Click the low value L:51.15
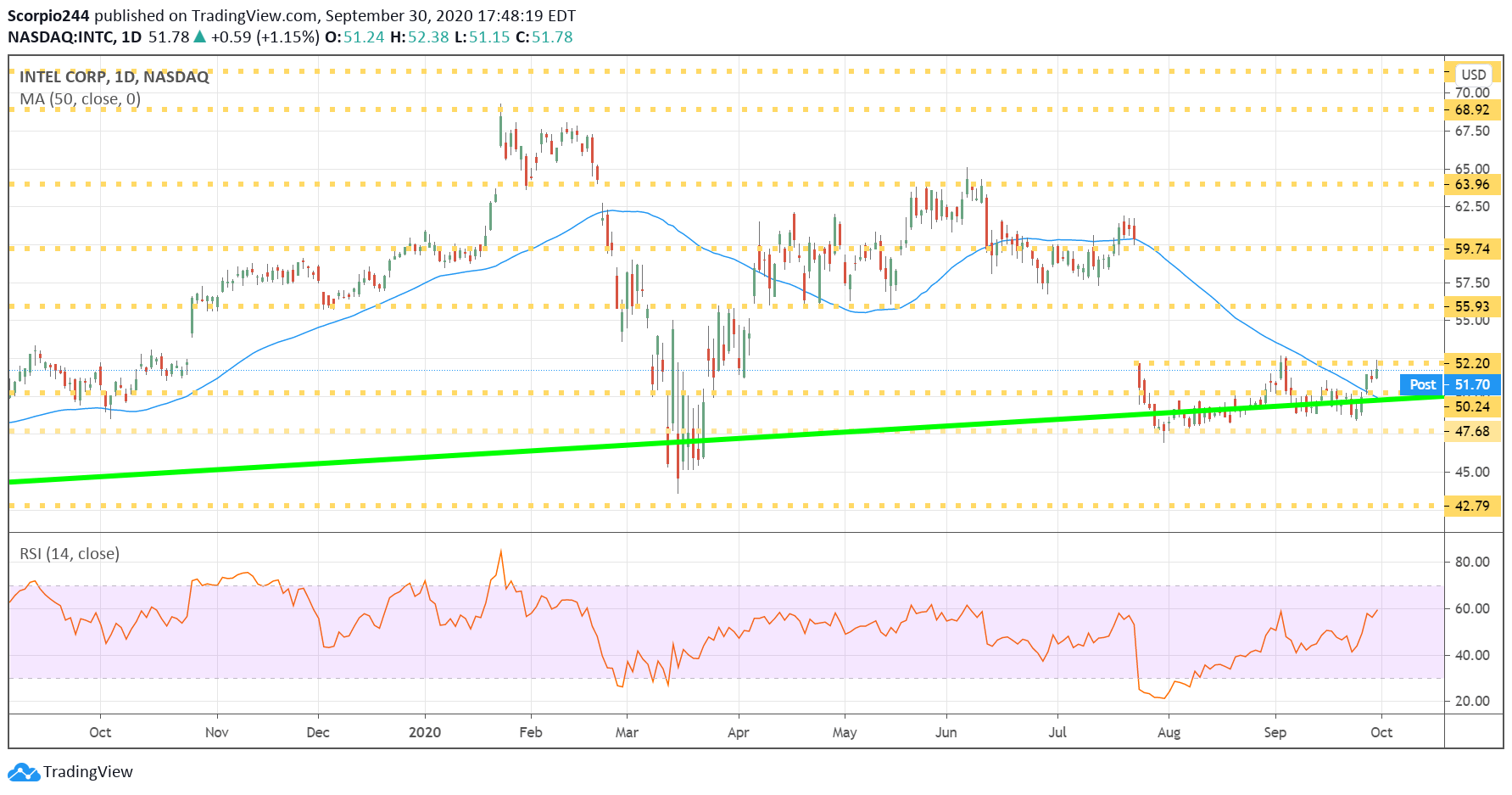 pyautogui.click(x=482, y=37)
